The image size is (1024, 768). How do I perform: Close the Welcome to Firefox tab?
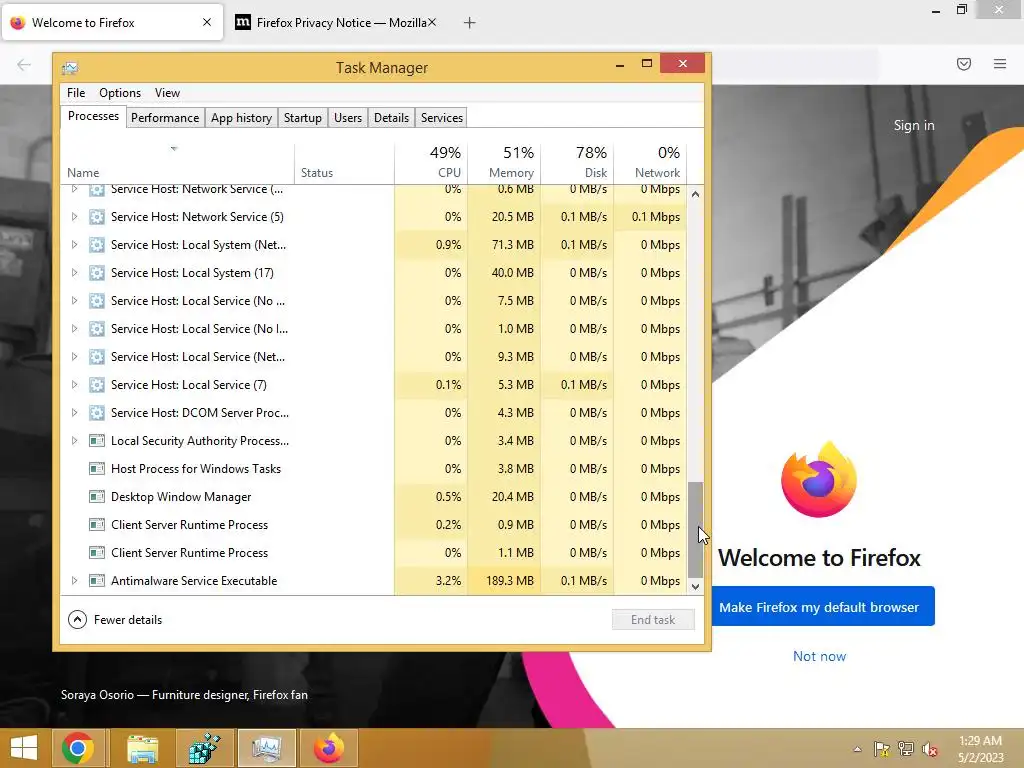(x=207, y=22)
